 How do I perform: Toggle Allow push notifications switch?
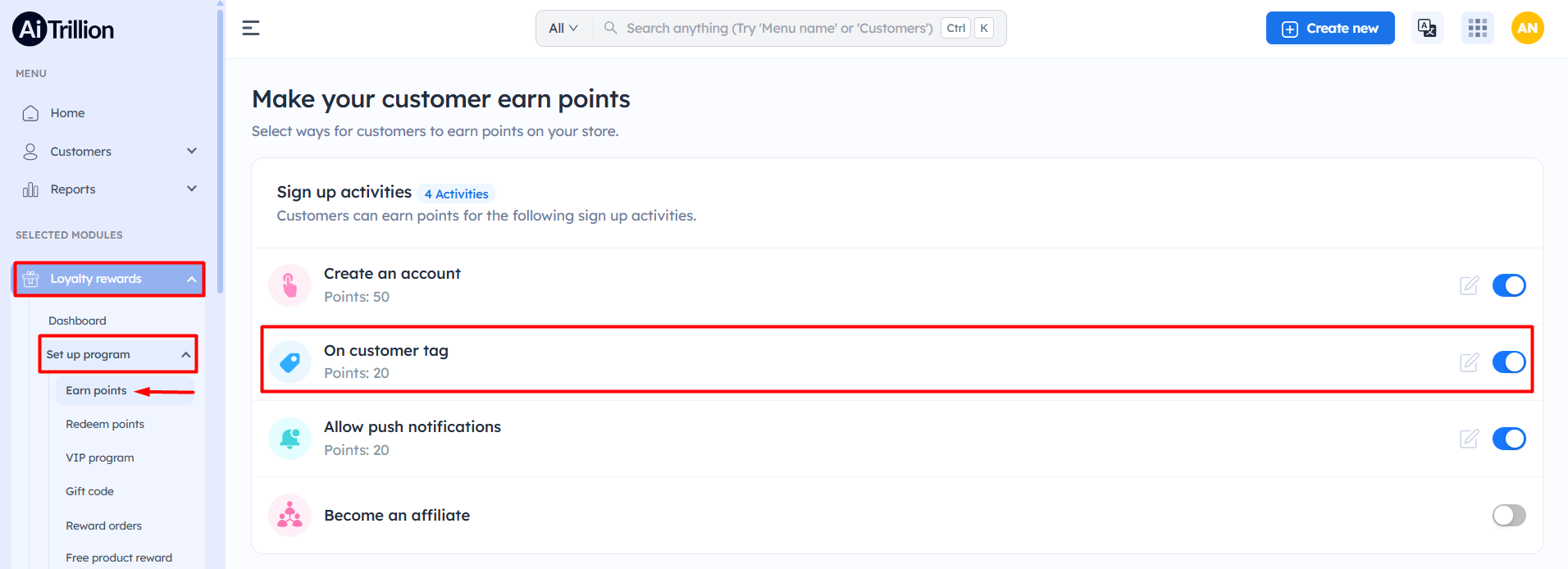click(1509, 439)
